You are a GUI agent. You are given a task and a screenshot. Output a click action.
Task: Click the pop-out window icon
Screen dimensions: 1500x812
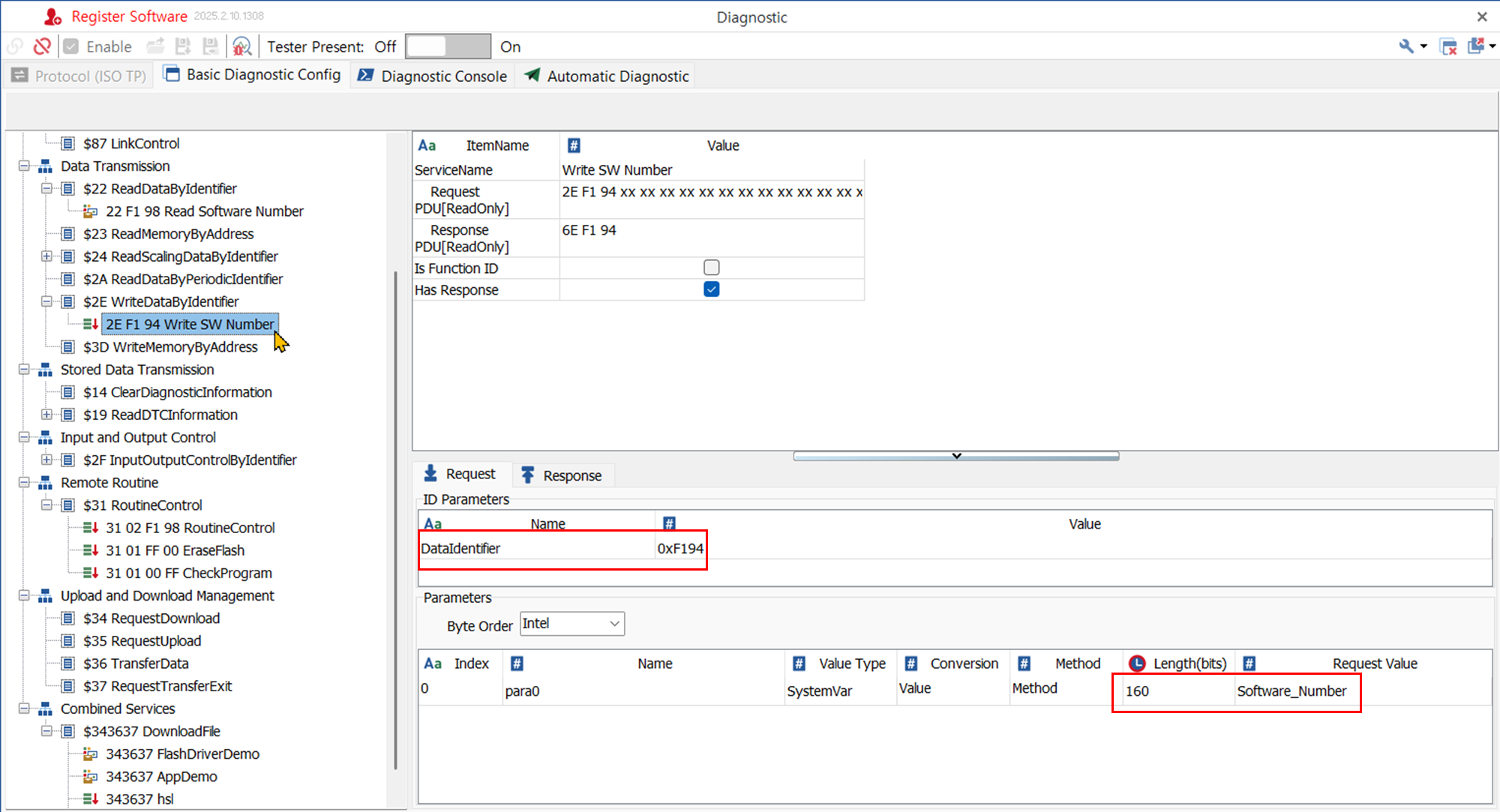pyautogui.click(x=1475, y=46)
